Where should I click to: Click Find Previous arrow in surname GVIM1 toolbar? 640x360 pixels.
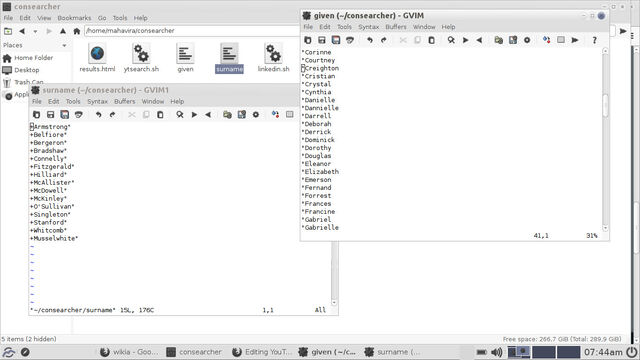point(208,115)
